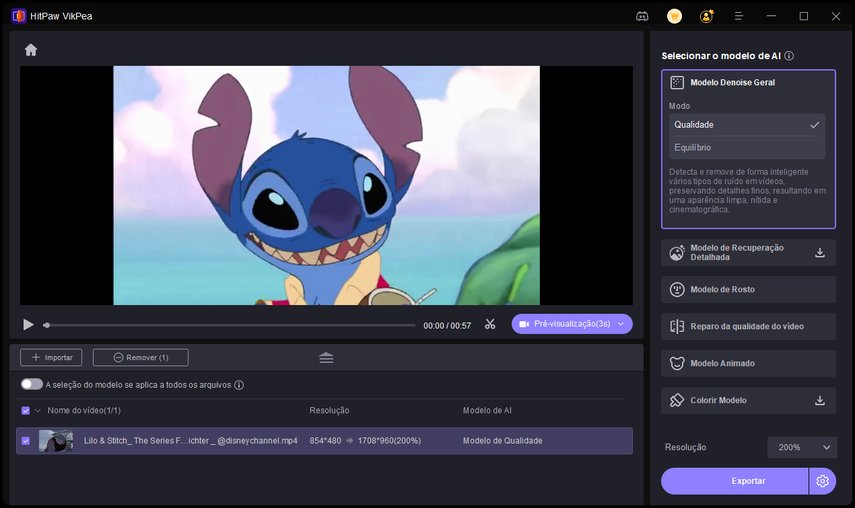Expand the chevron next to Nome do vídeo
Viewport: 855px width, 508px height.
(x=38, y=410)
